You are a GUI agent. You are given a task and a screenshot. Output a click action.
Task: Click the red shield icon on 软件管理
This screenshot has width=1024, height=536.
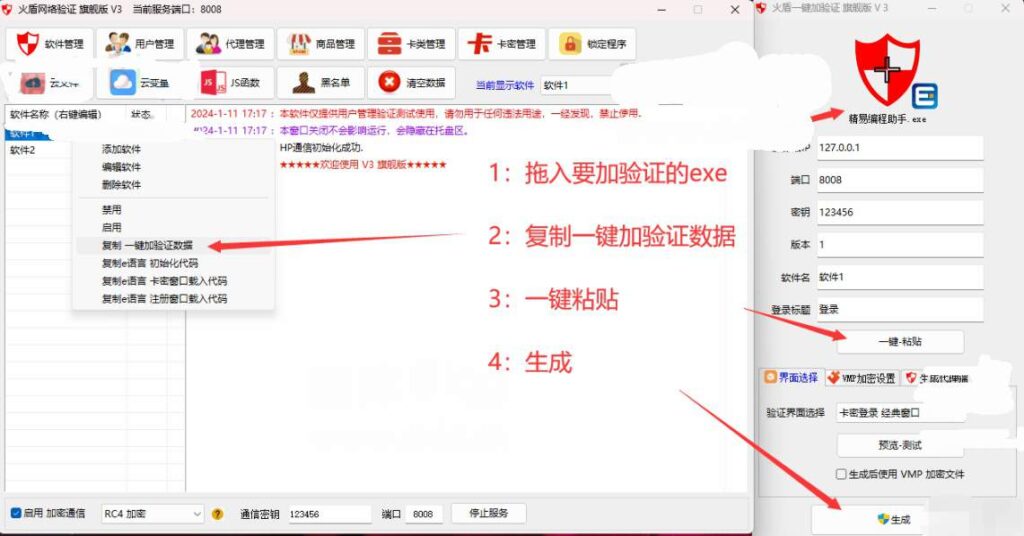[27, 44]
